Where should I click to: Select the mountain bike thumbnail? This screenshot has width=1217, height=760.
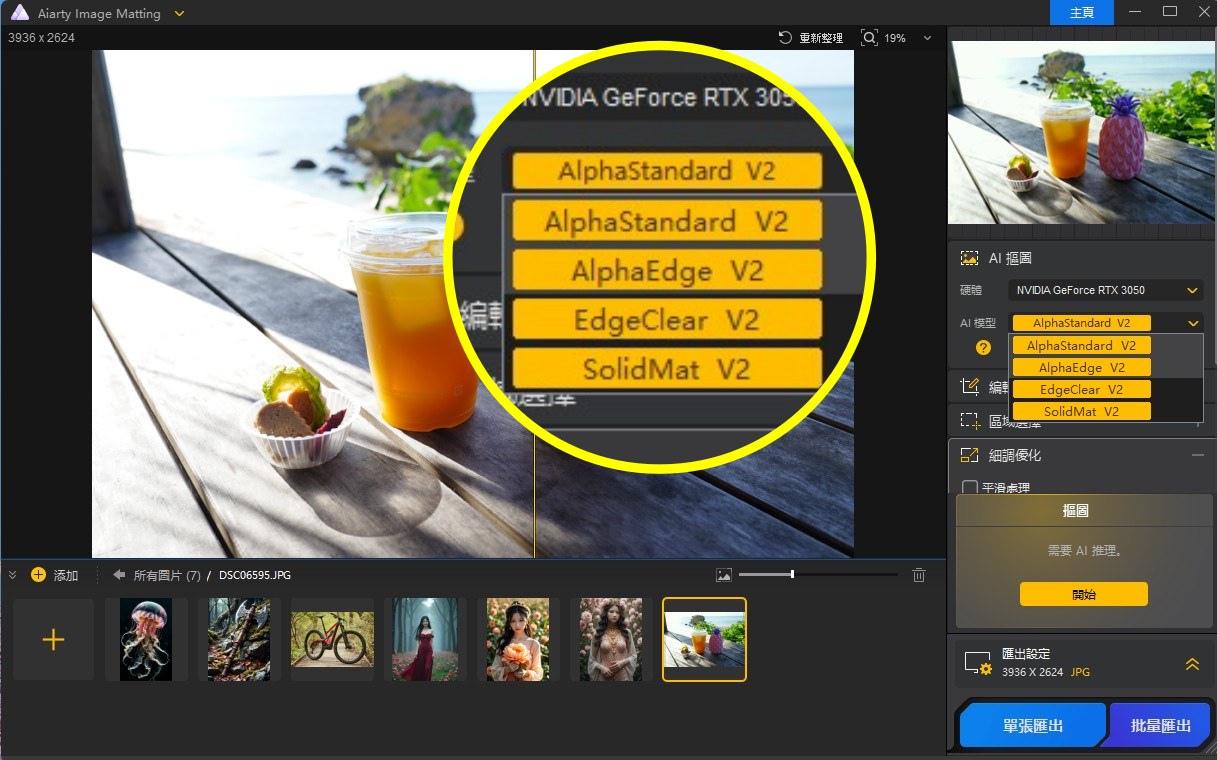coord(332,640)
